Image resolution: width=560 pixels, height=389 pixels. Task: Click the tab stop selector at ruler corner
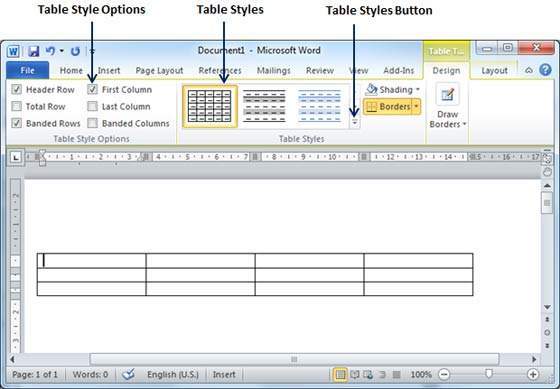15,157
